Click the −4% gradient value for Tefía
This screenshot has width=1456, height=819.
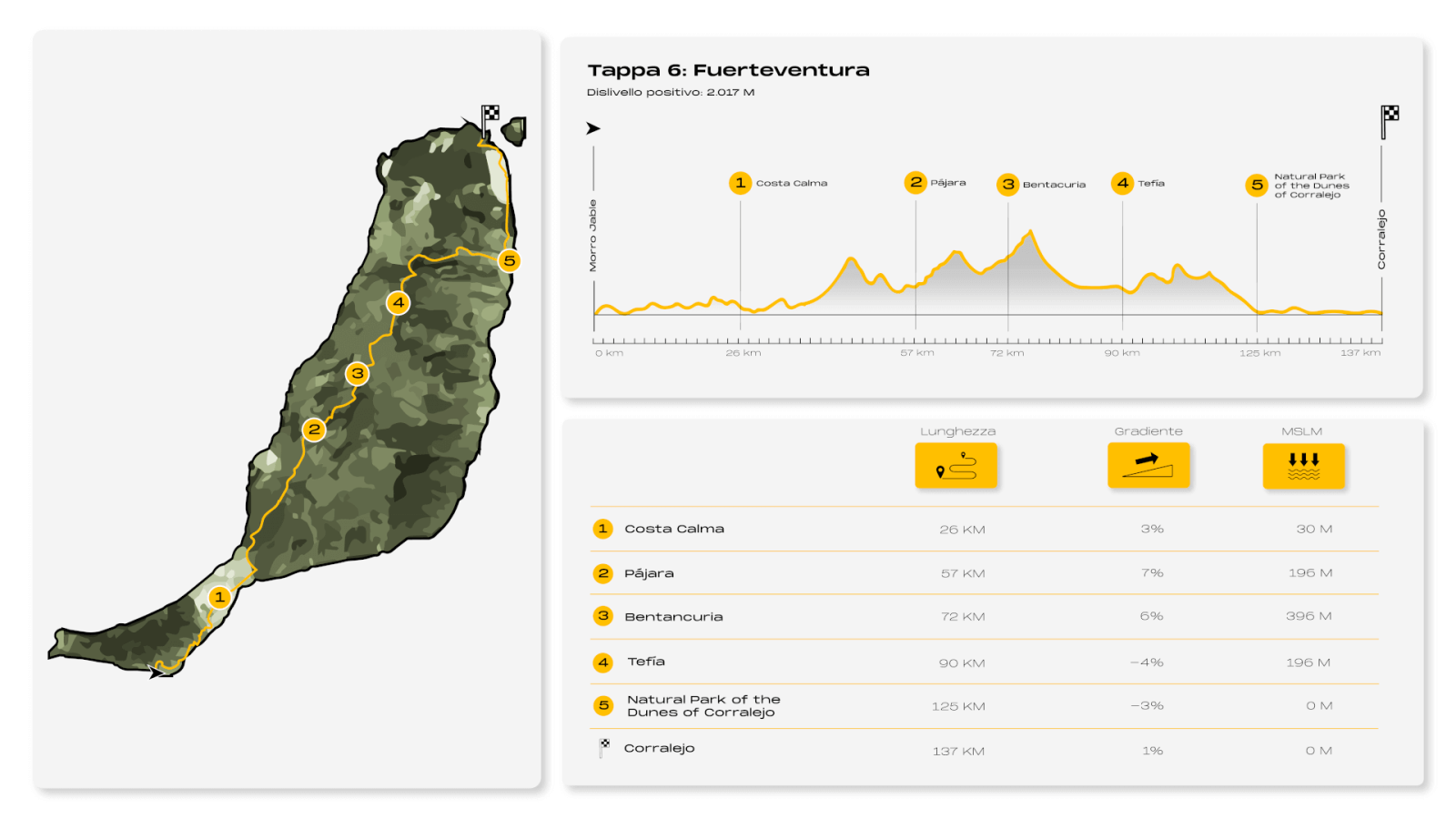1148,662
